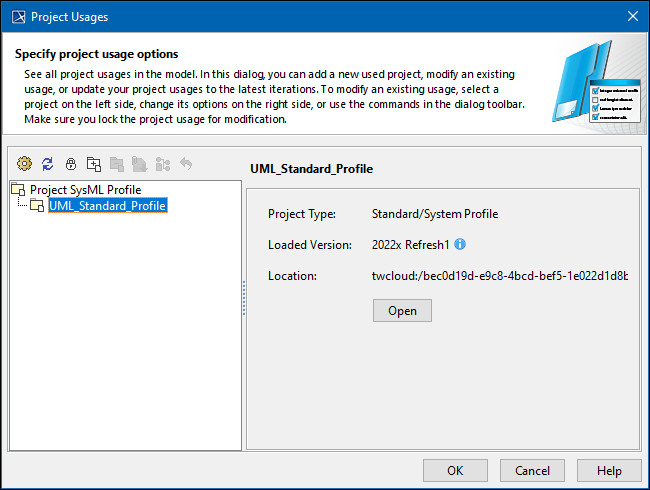650x490 pixels.
Task: Click the blue refresh arrows icon
Action: click(x=47, y=164)
